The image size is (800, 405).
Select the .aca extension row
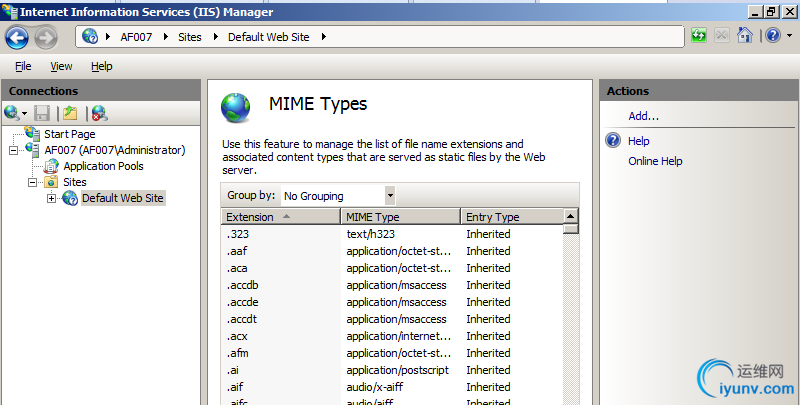(392, 268)
